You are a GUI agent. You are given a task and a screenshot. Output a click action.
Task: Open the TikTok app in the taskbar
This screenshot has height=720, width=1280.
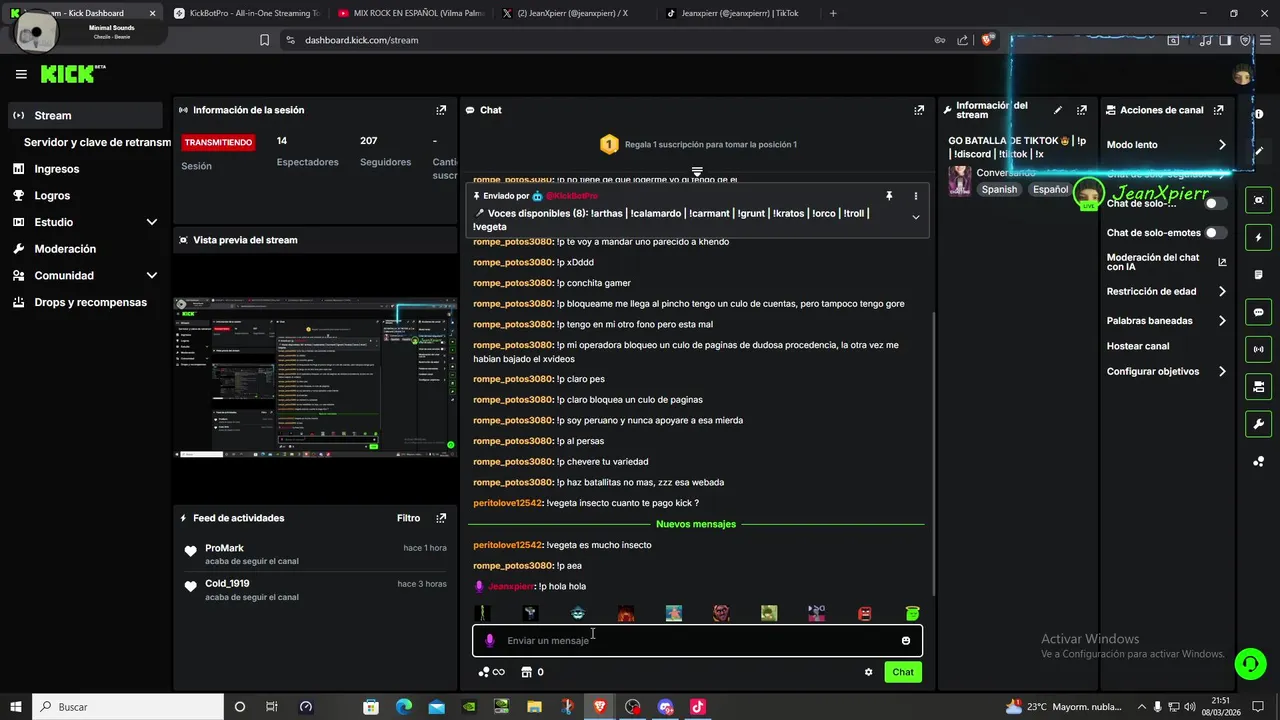coord(698,707)
